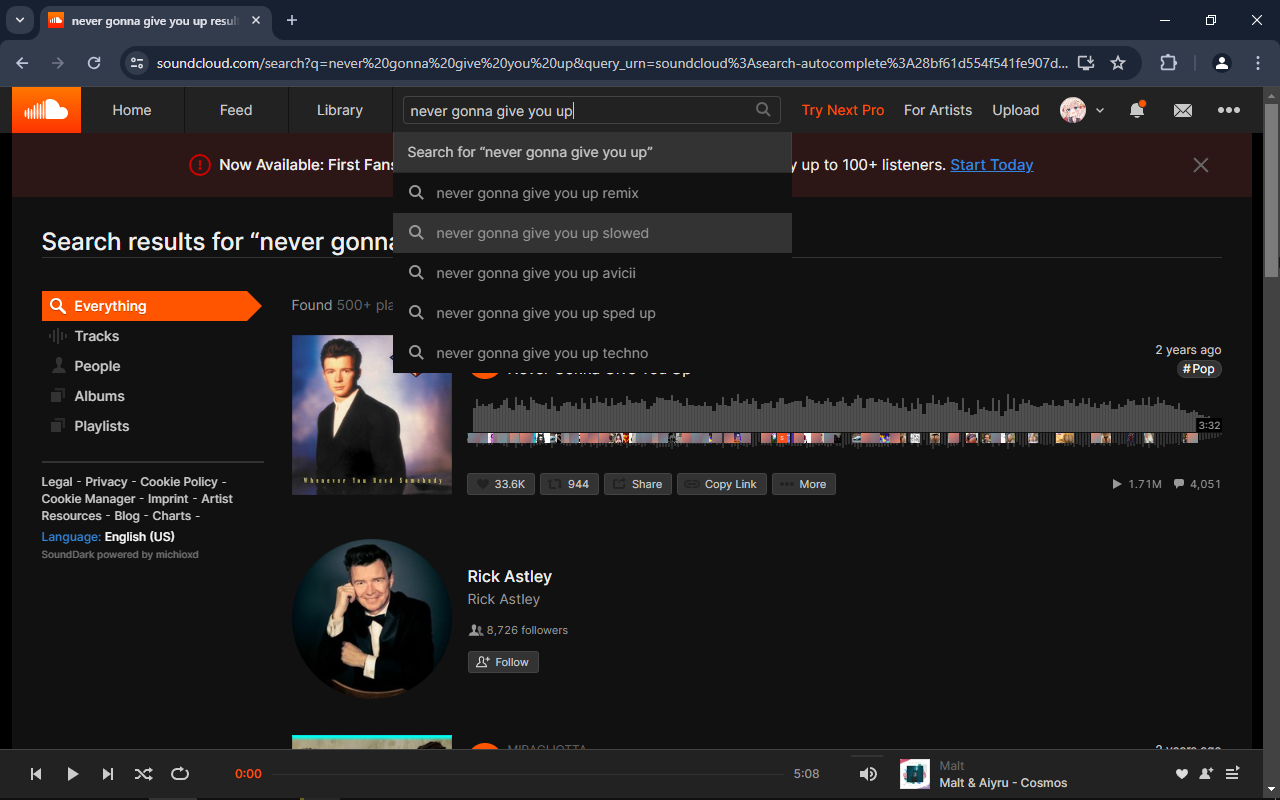Viewport: 1280px width, 800px height.
Task: Open the More options for the first track
Action: 803,484
